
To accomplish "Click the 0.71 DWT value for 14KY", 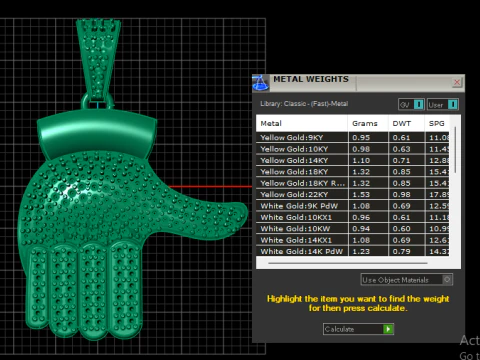I will point(401,160).
